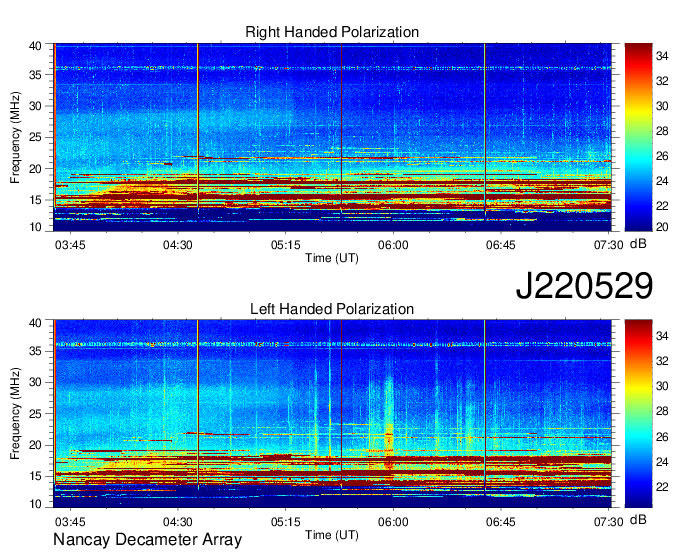Viewport: 680px width, 552px height.
Task: Click 35 MHz tick on Right Handed frequency axis
Action: (35, 75)
